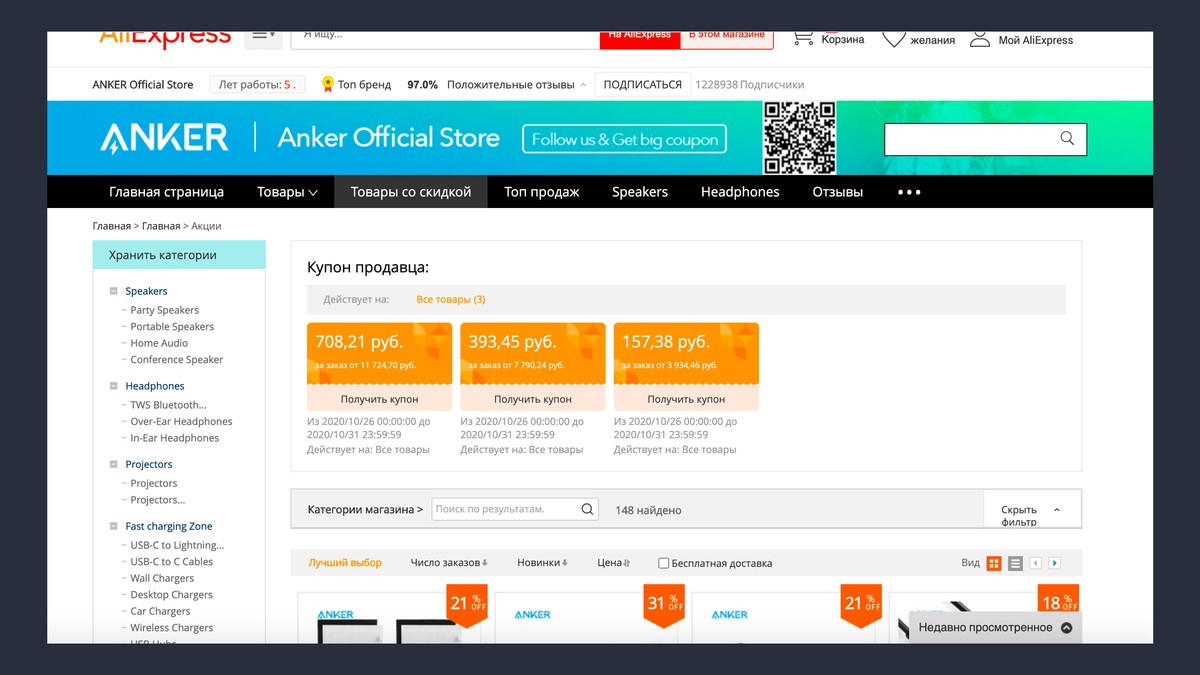Switch to list view icon
Image resolution: width=1200 pixels, height=675 pixels.
coord(1015,563)
